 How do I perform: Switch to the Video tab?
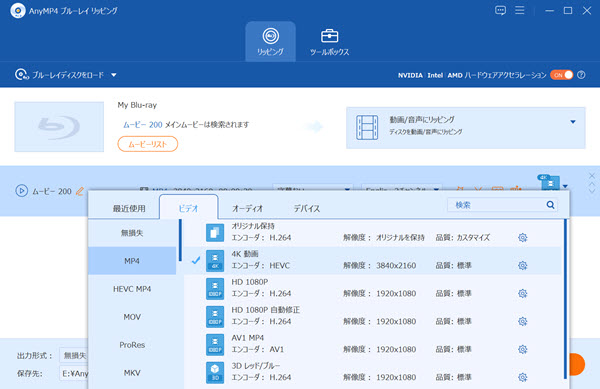(x=189, y=208)
